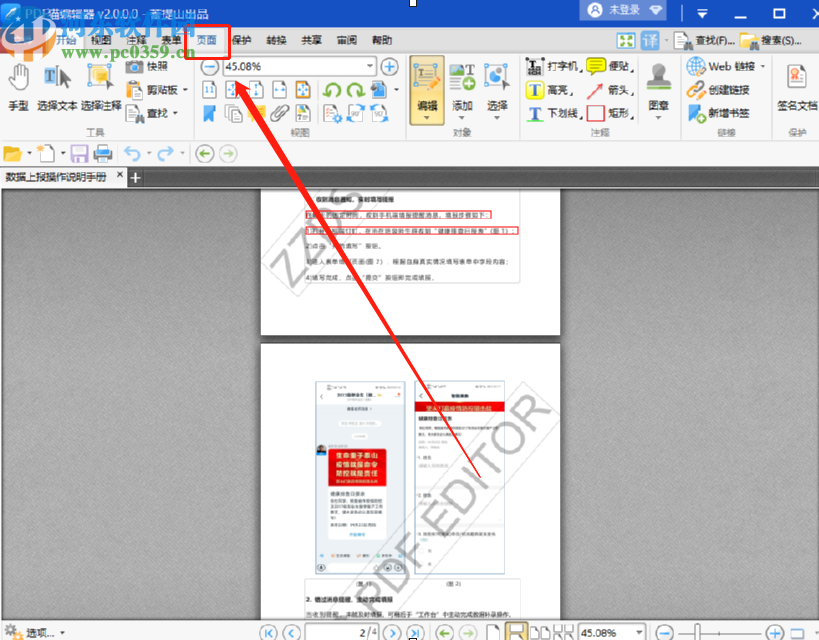Select the Sticky Note tool
The image size is (819, 640).
(610, 66)
